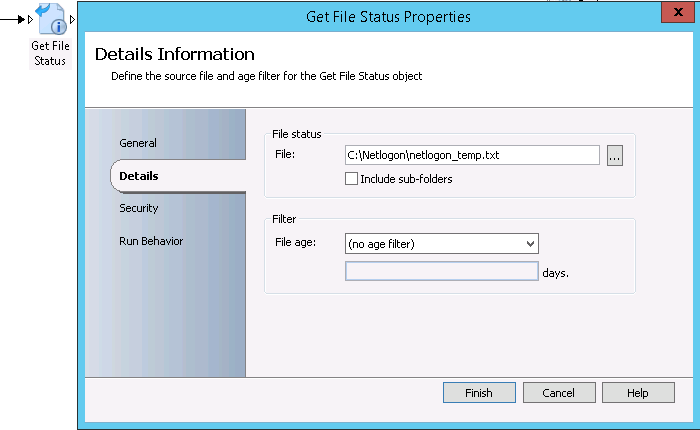Open the Security tab
The height and width of the screenshot is (430, 700).
[x=139, y=208]
